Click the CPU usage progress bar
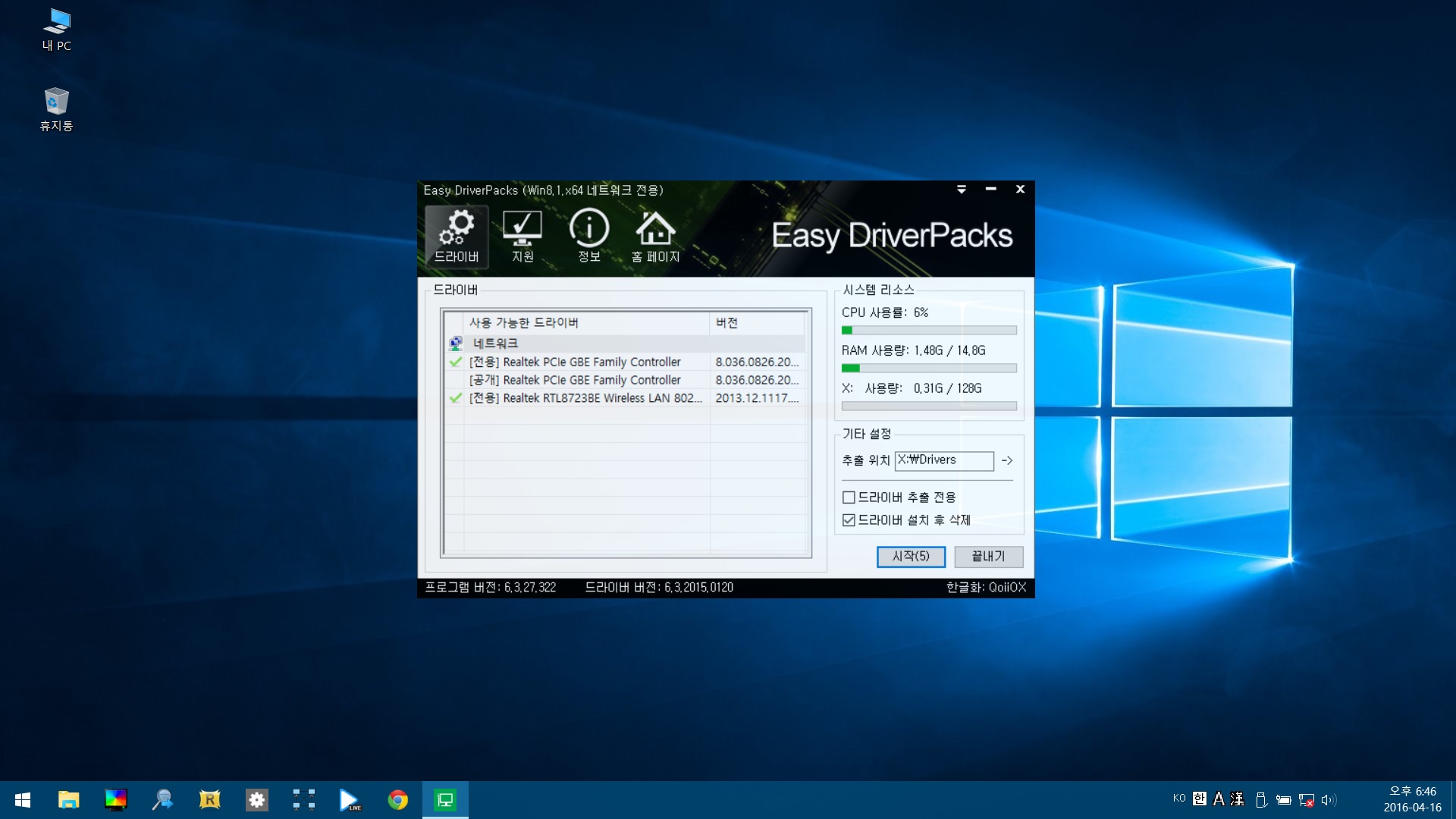This screenshot has width=1456, height=819. click(x=929, y=331)
